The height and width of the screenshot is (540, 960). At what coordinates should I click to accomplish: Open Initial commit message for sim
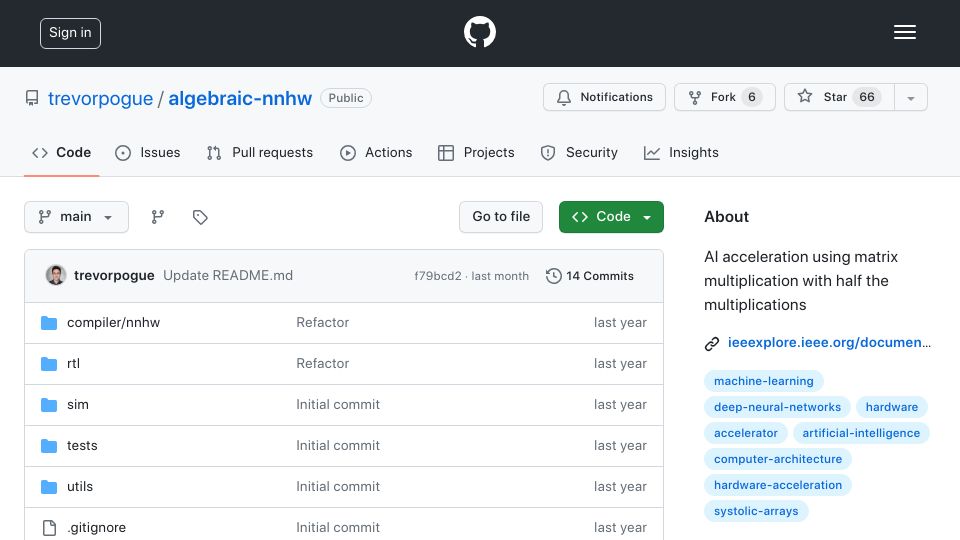pos(338,405)
